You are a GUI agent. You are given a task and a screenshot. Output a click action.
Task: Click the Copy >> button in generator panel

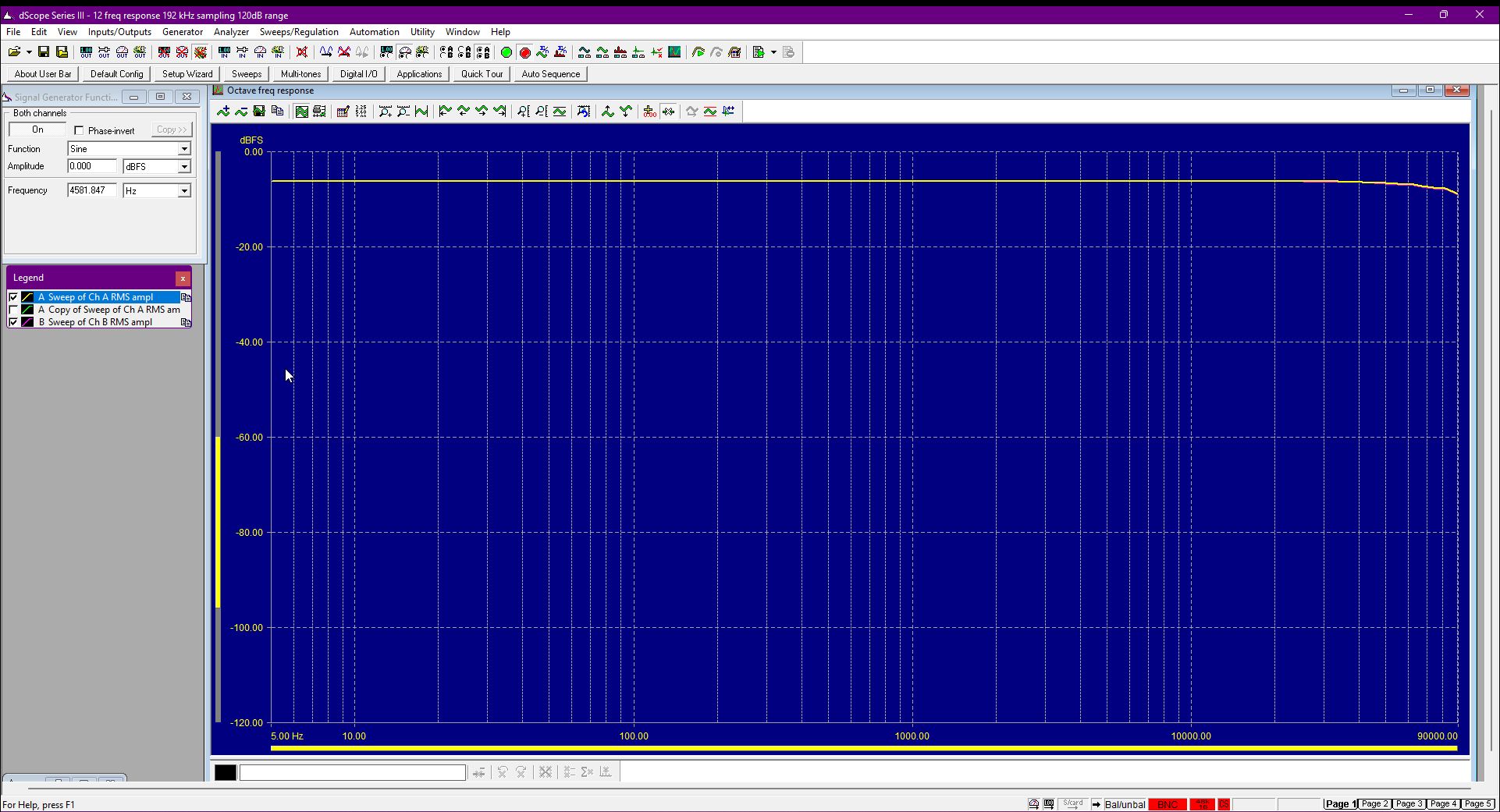pos(172,130)
